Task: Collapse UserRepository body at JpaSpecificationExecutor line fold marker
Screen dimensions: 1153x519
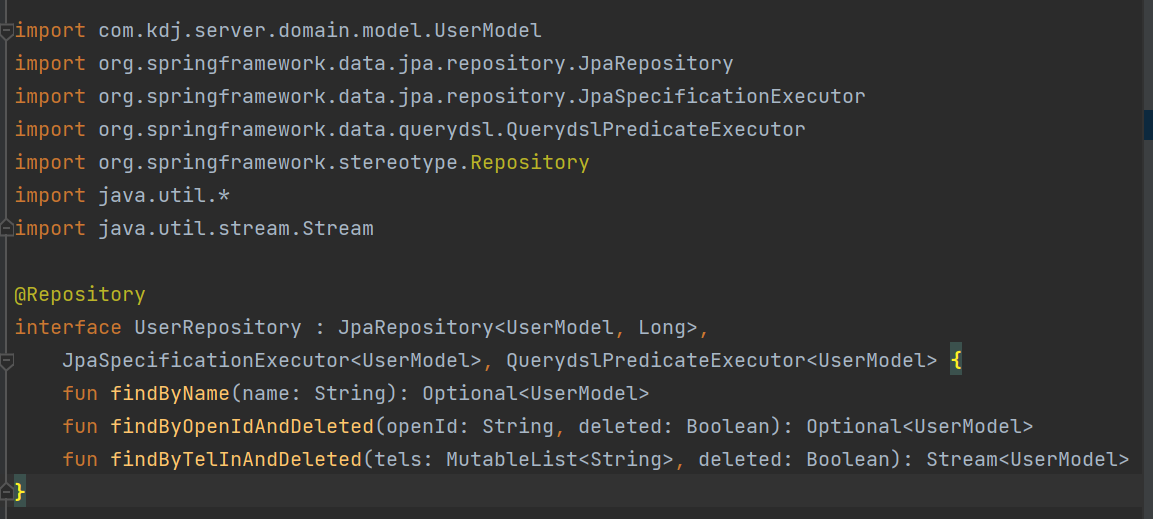Action: [7, 361]
